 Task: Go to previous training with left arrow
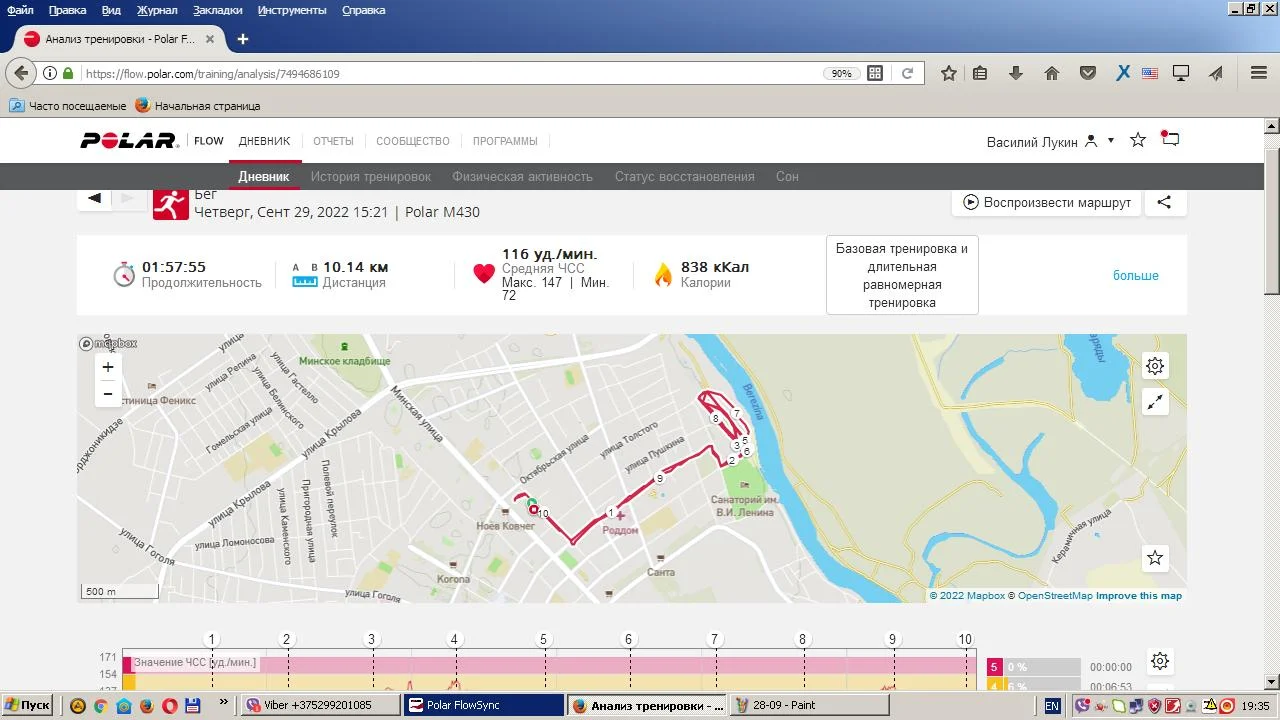pos(95,198)
